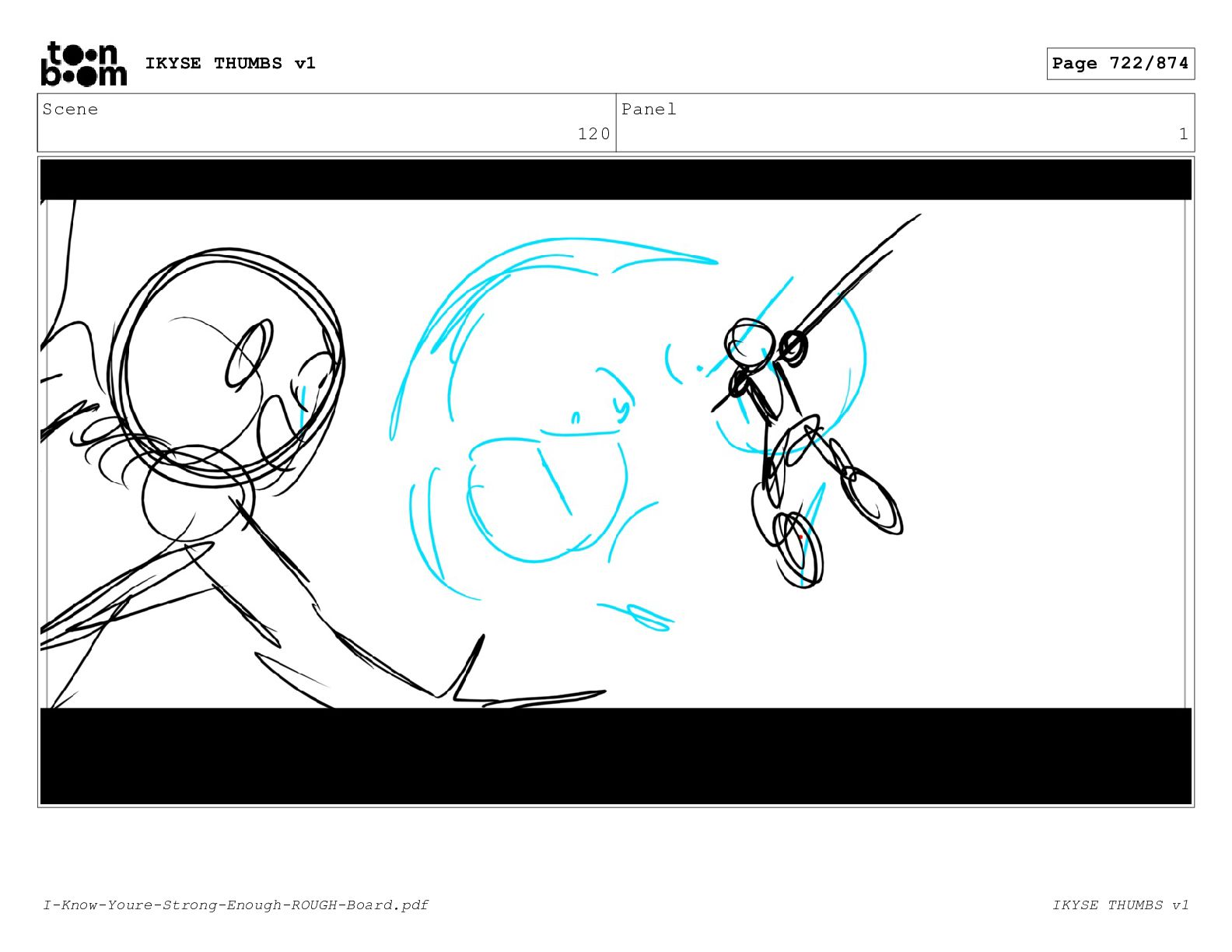This screenshot has width=1232, height=952.
Task: Click the storyboard panel sketch thumbnail
Action: (616, 481)
